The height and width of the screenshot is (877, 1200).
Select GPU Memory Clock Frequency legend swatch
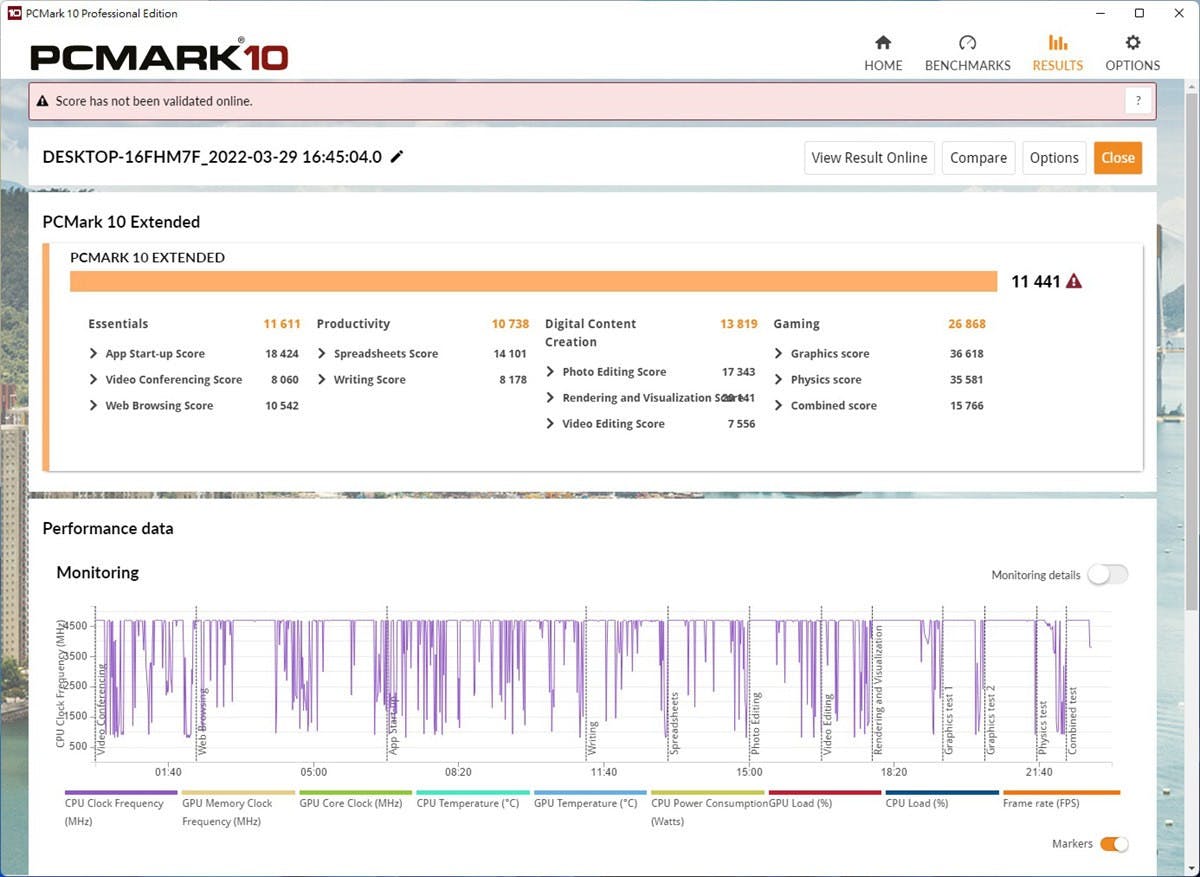click(x=238, y=793)
